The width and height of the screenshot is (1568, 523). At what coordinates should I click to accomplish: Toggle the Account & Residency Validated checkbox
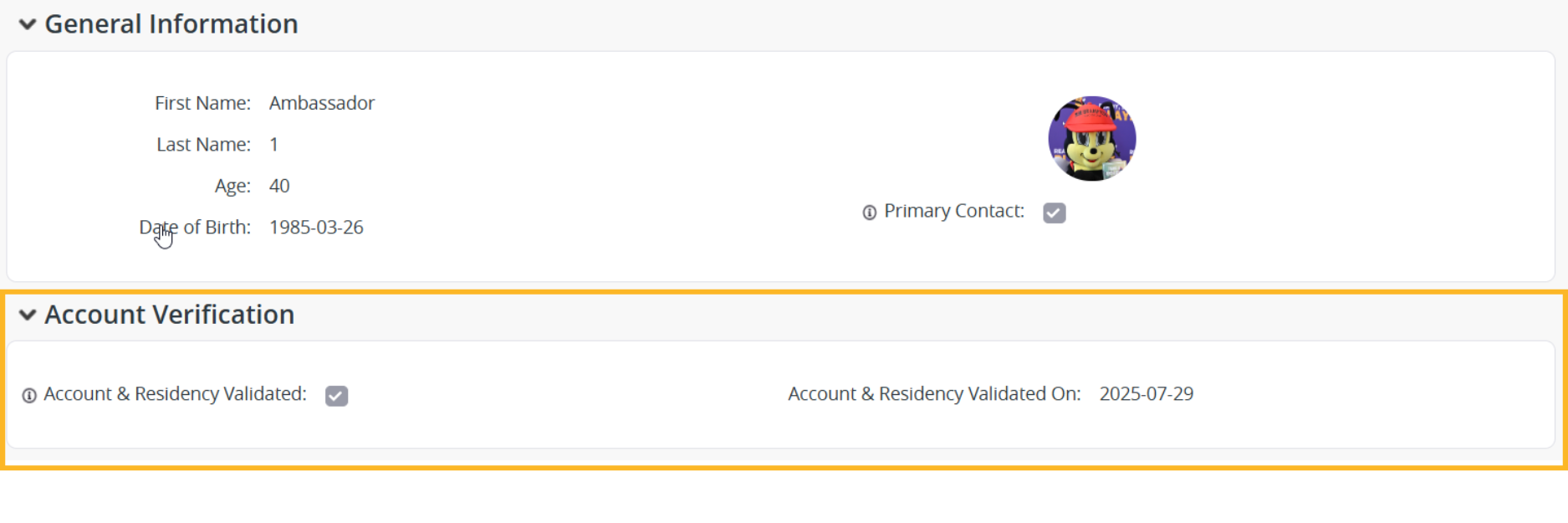(336, 396)
